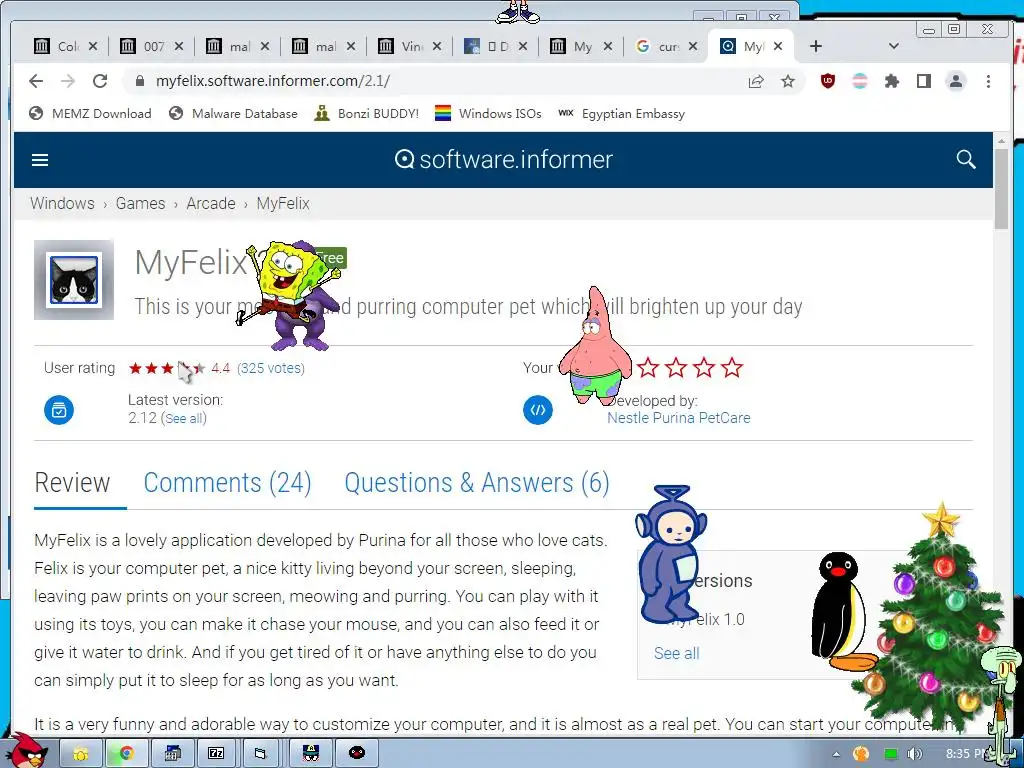Go to the Games breadcrumb
Image resolution: width=1024 pixels, height=768 pixels.
point(140,204)
